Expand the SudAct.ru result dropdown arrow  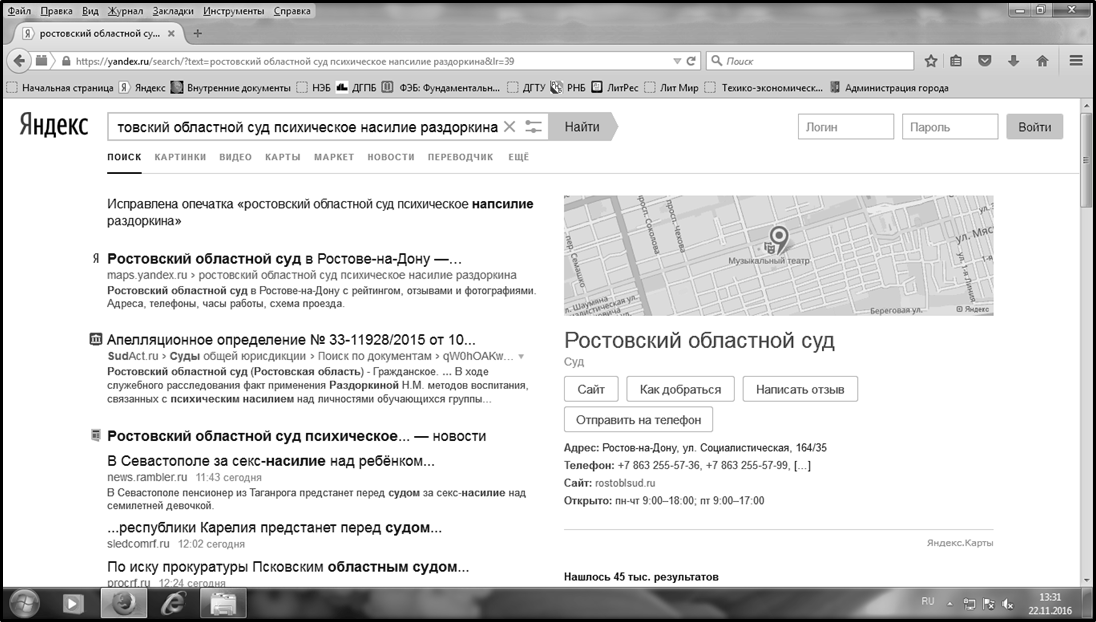coord(521,356)
